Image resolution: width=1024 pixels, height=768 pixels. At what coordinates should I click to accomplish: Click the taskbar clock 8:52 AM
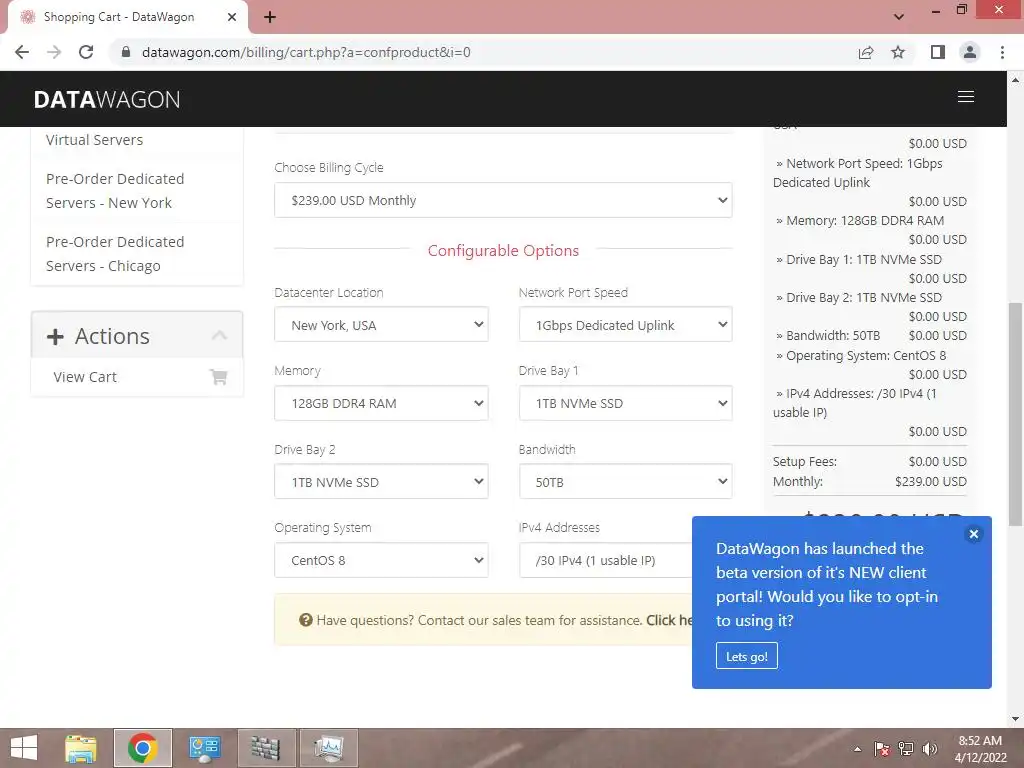pos(980,749)
